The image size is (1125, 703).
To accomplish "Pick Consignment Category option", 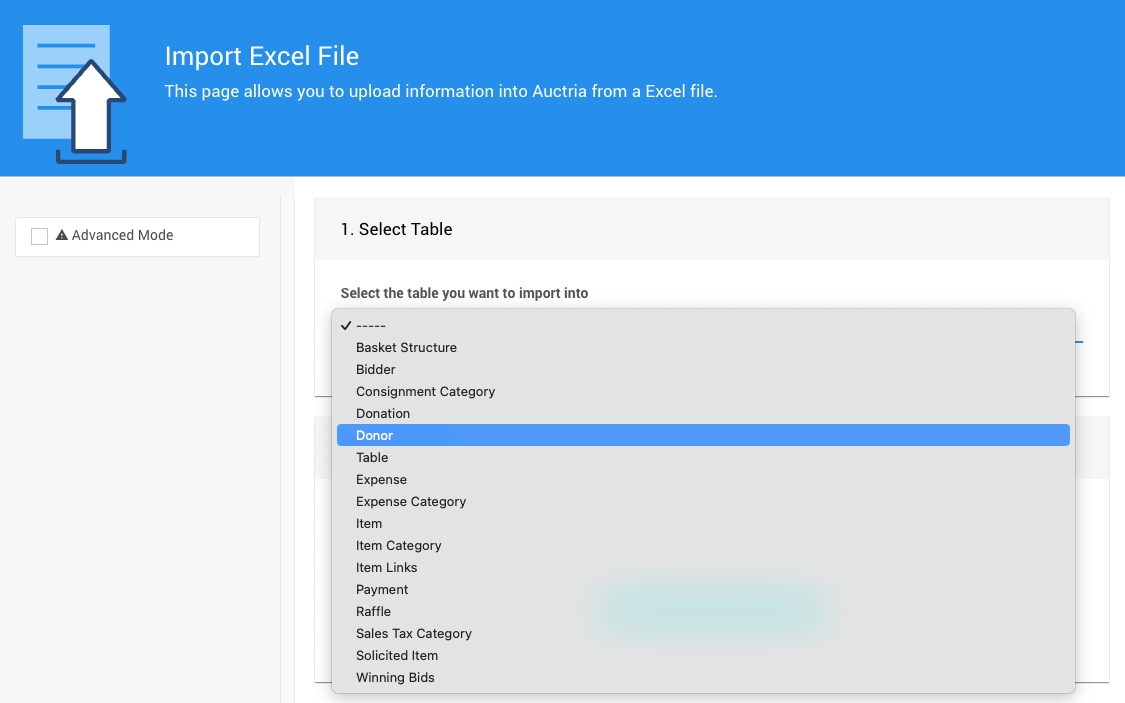I will point(425,391).
